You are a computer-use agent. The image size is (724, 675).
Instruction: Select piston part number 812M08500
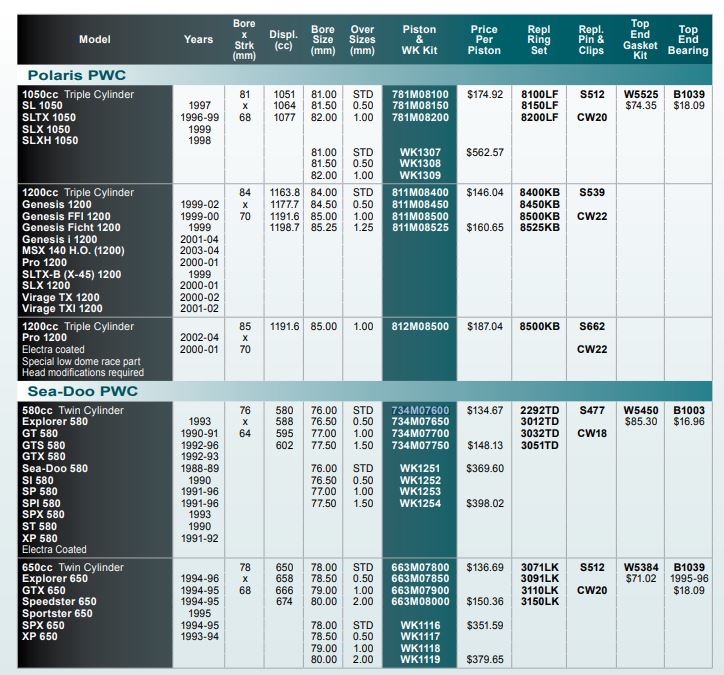tap(420, 326)
